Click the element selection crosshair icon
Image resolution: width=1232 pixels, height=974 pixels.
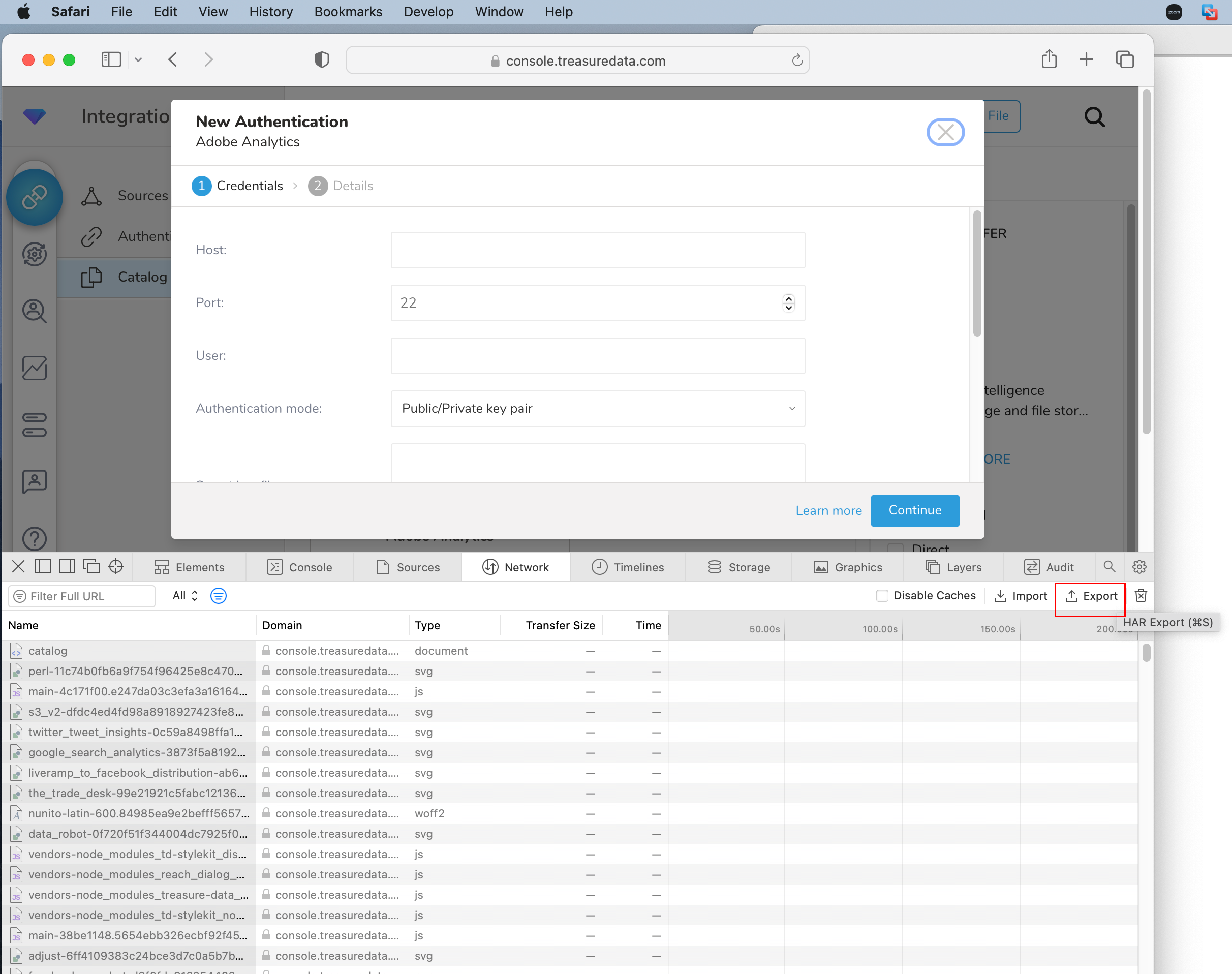click(116, 566)
